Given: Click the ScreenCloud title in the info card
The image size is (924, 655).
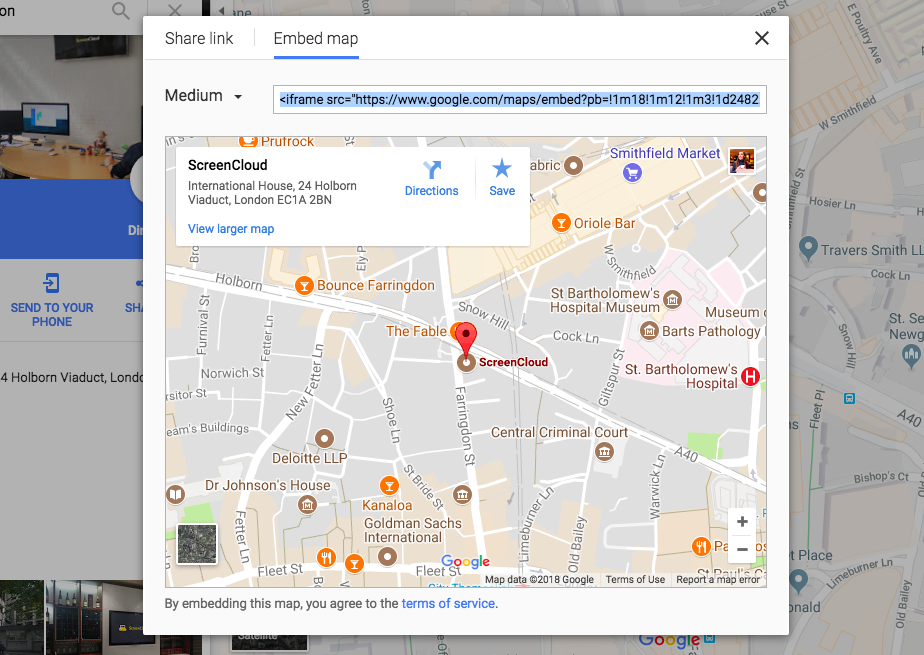Looking at the screenshot, I should [227, 166].
